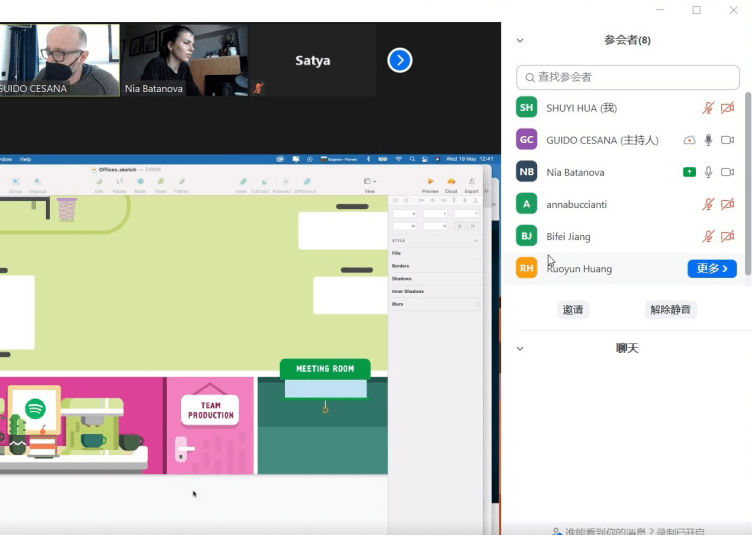Select the Nia Batanova video thumbnail
Image resolution: width=753 pixels, height=536 pixels.
coord(184,60)
